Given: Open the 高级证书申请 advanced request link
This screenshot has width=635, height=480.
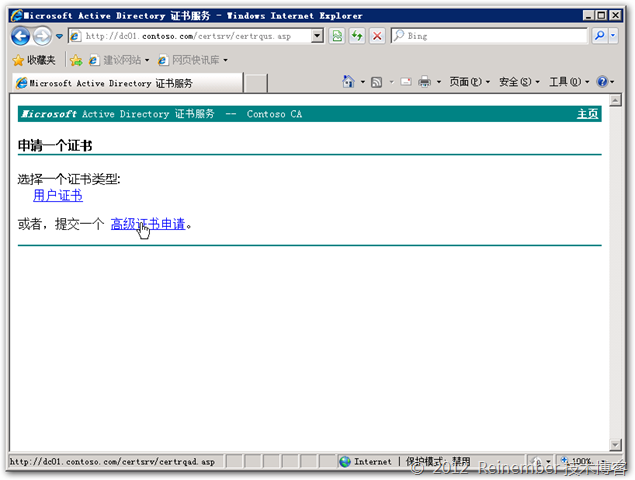Looking at the screenshot, I should (x=148, y=224).
